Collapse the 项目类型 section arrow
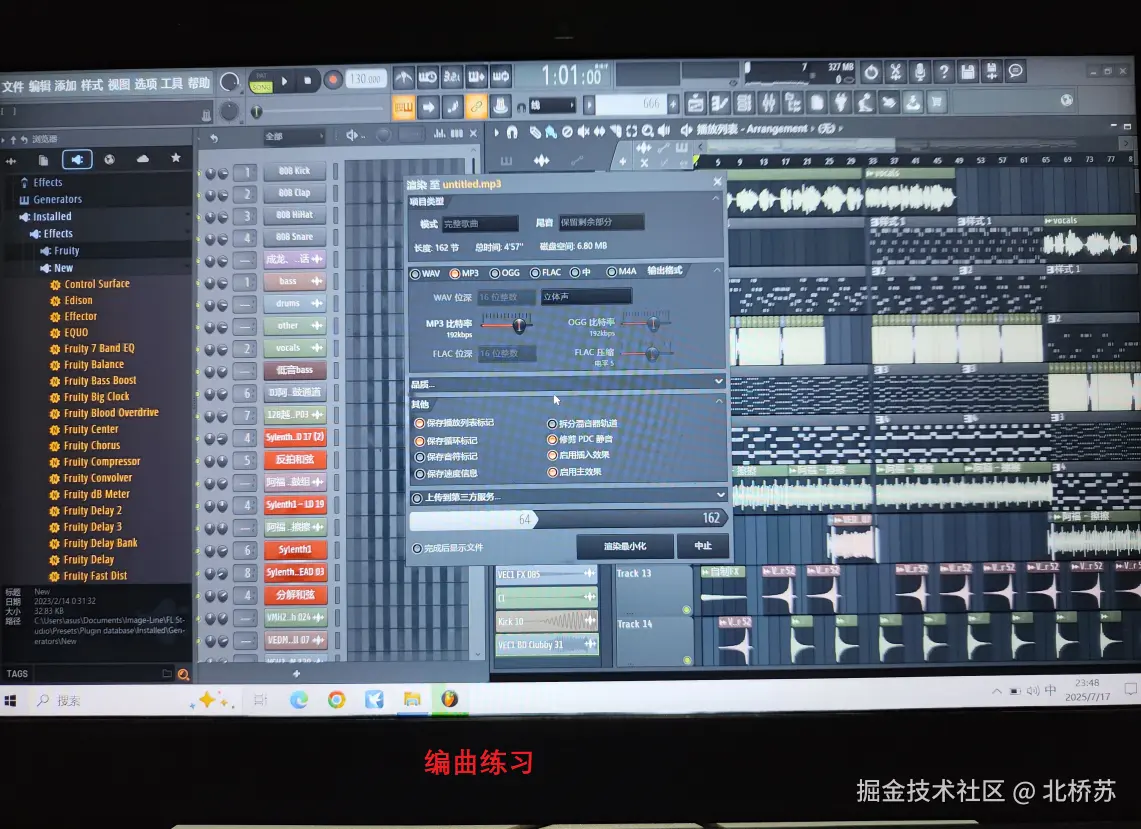Viewport: 1141px width, 829px height. click(x=715, y=198)
